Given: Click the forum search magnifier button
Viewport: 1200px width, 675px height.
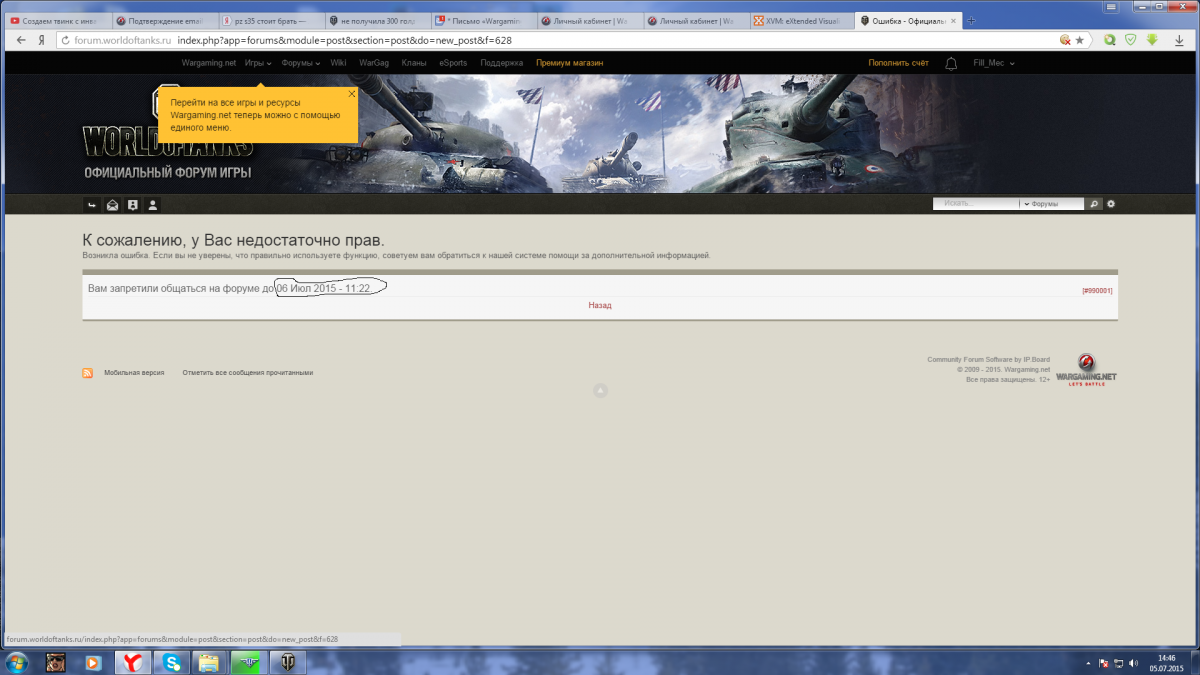Looking at the screenshot, I should [1094, 204].
